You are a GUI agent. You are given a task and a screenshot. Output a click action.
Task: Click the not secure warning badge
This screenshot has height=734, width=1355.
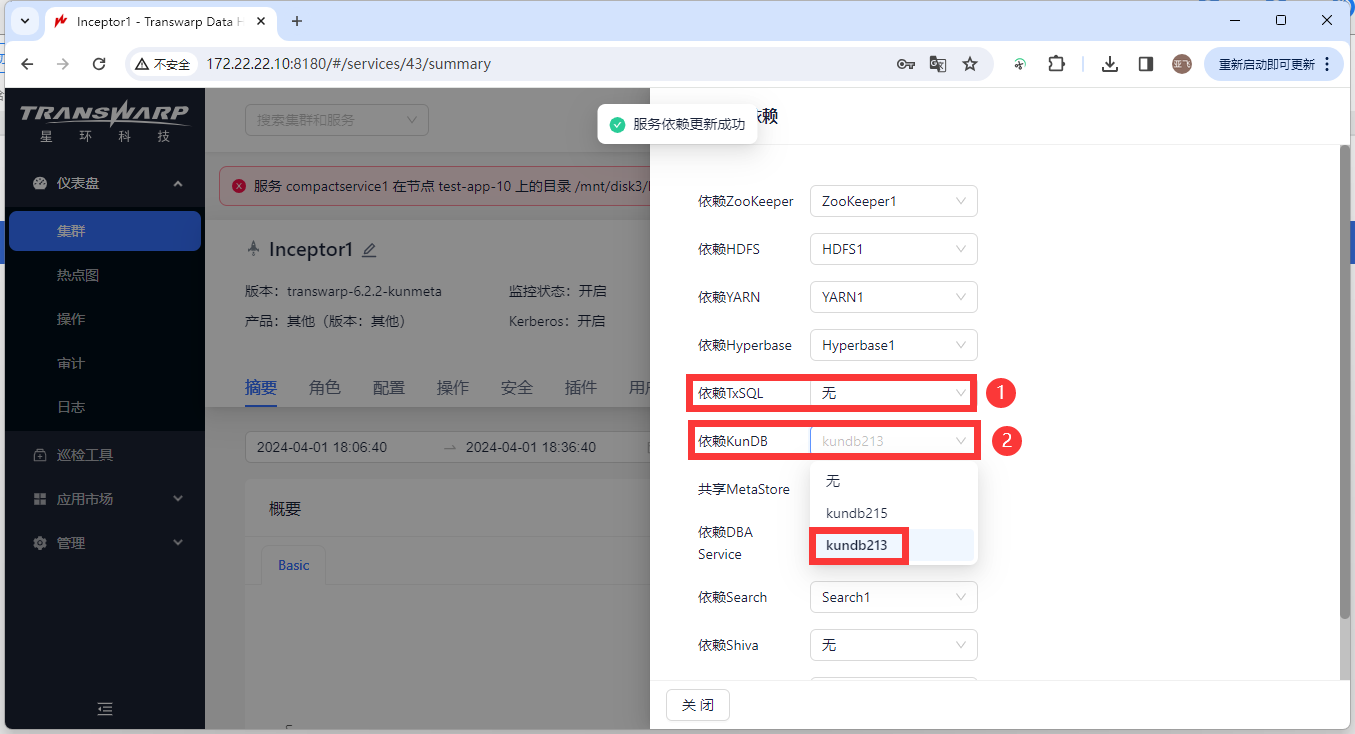coord(163,64)
